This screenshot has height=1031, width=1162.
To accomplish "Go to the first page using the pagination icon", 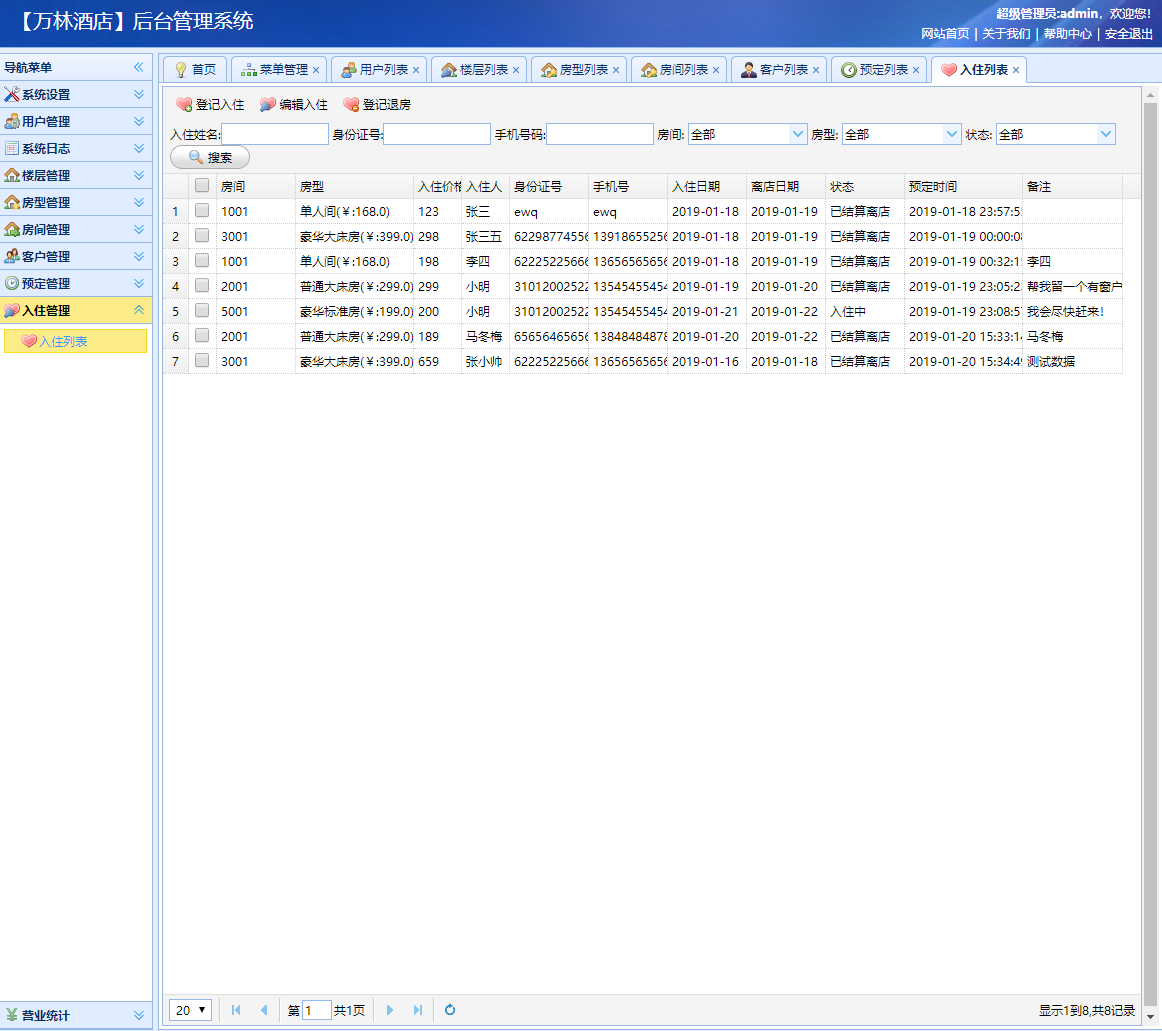I will [236, 1010].
